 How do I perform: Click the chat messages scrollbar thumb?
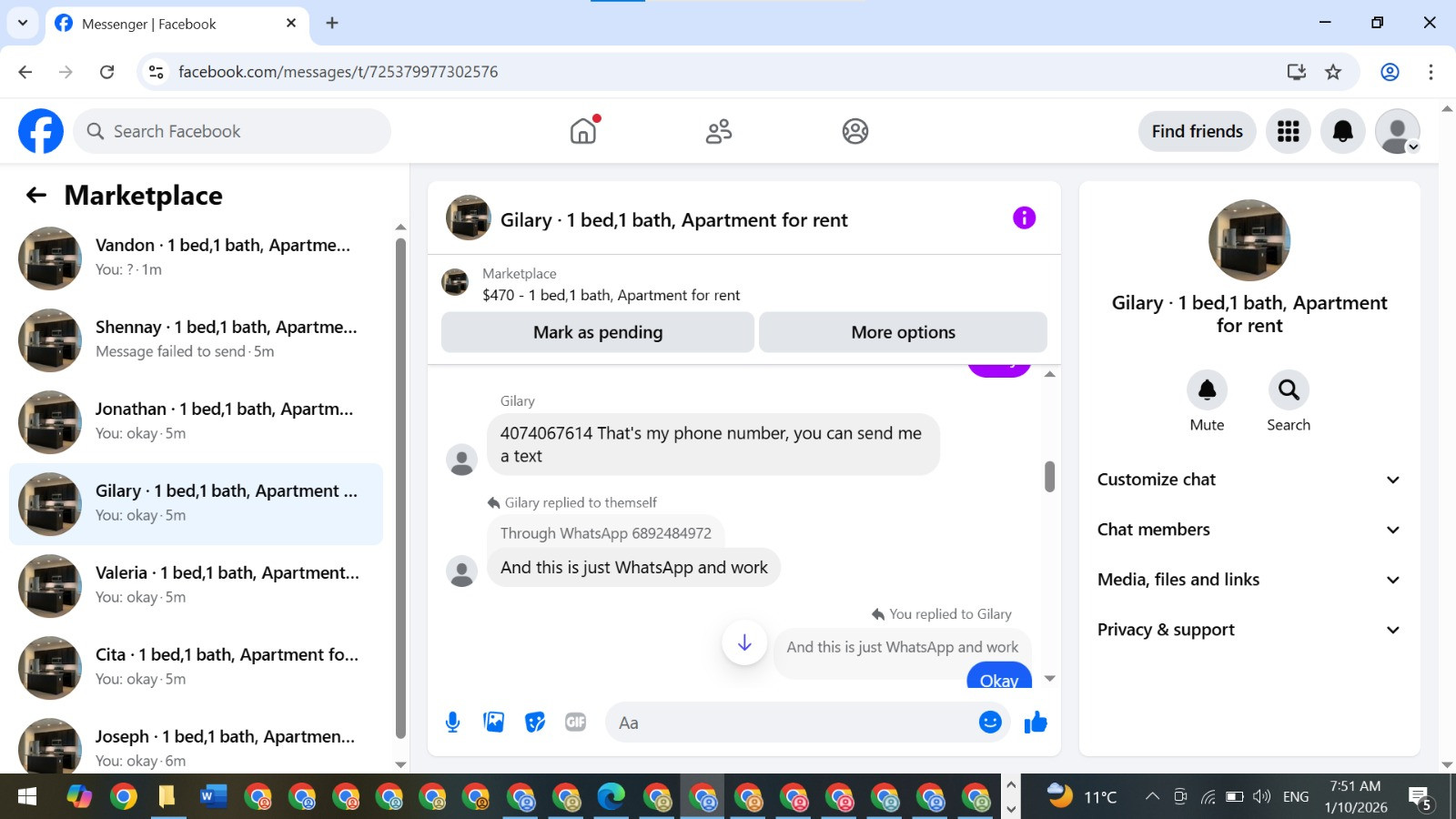click(x=1049, y=476)
